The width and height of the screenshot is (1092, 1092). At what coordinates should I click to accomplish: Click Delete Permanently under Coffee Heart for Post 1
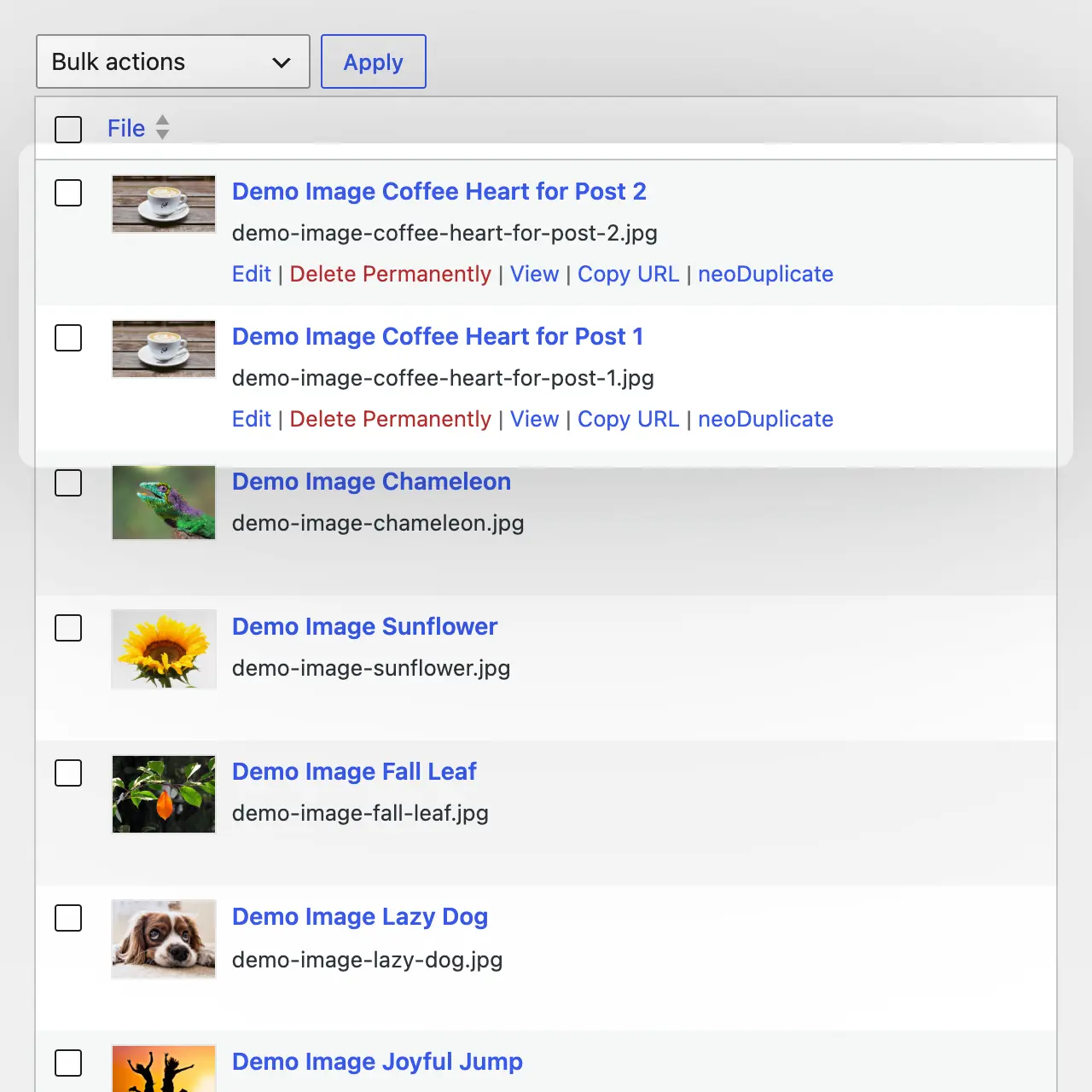click(391, 419)
